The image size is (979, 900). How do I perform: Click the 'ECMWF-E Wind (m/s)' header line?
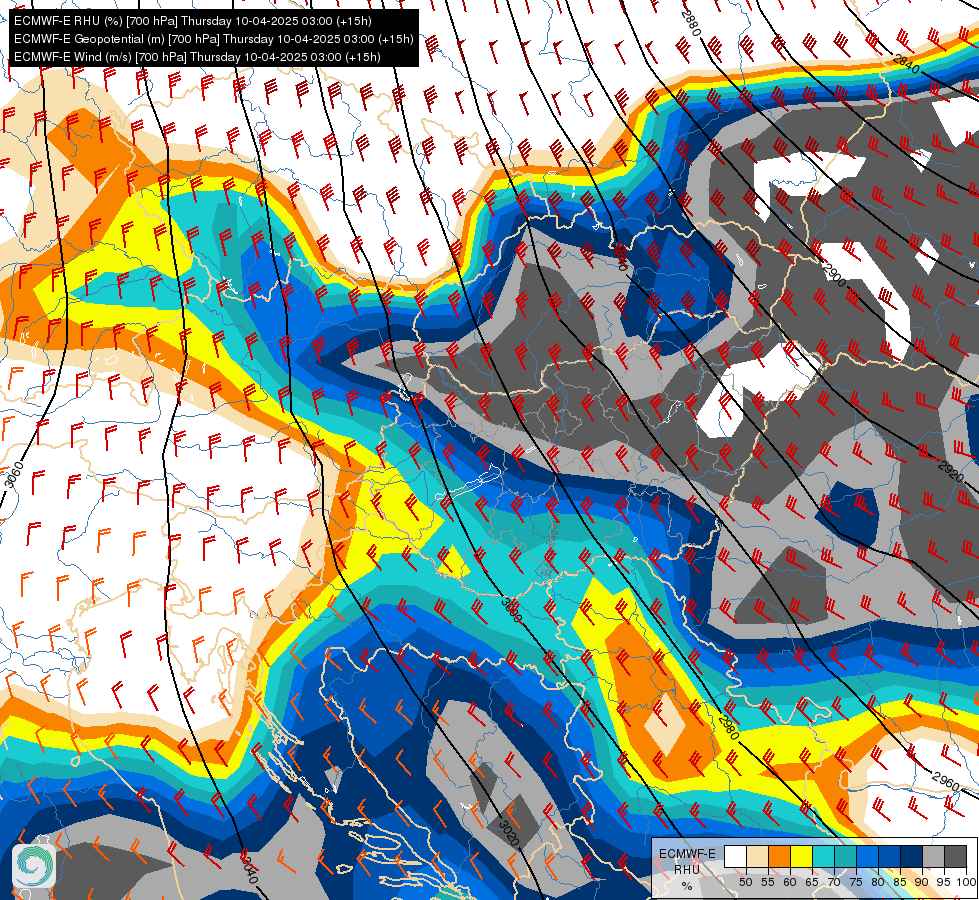point(197,57)
